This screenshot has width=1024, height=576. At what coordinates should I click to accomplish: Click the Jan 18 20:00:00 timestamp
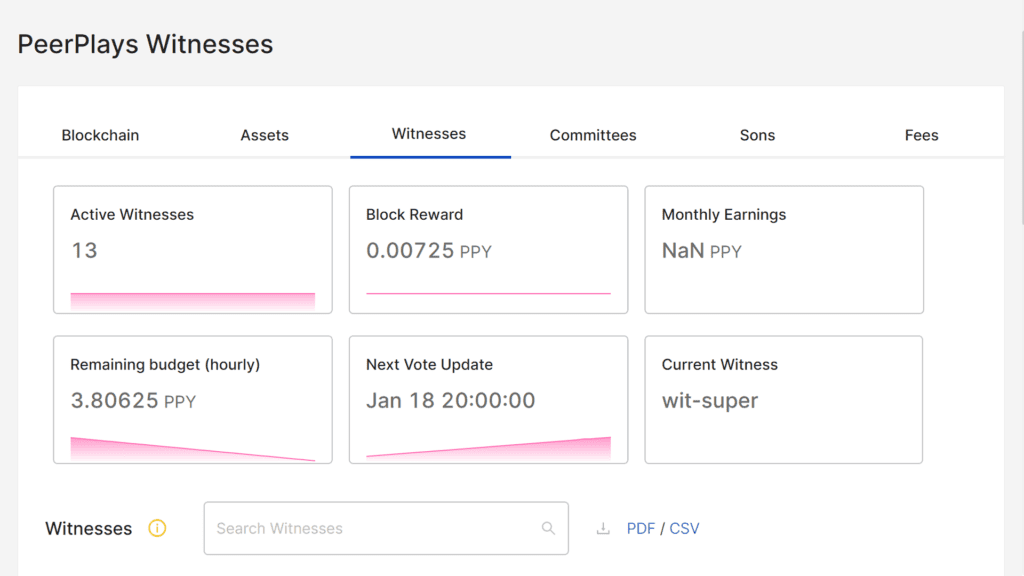coord(451,400)
